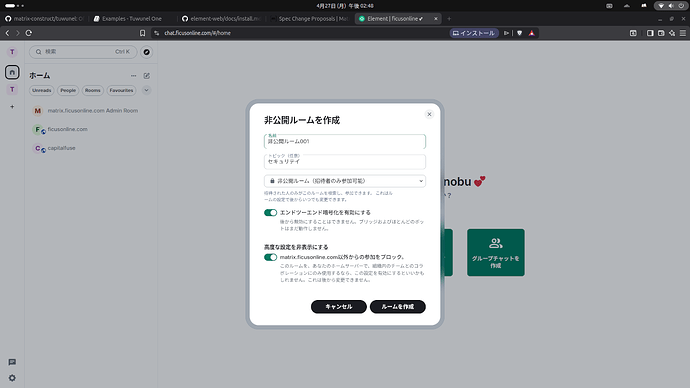
Task: Click the new chat compose icon
Action: tap(147, 76)
